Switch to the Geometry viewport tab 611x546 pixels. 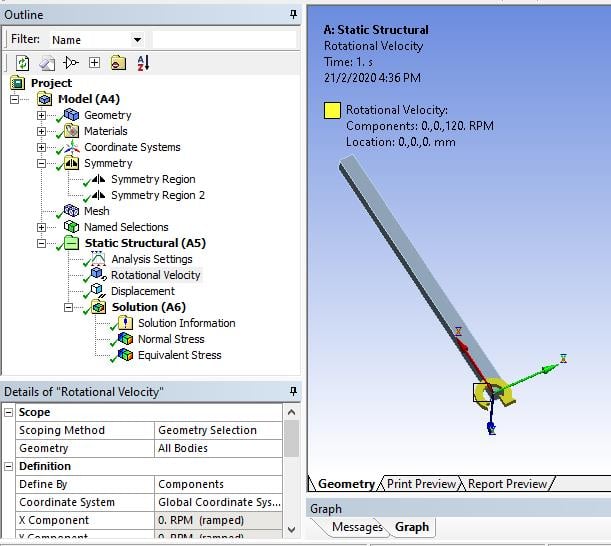pos(346,484)
